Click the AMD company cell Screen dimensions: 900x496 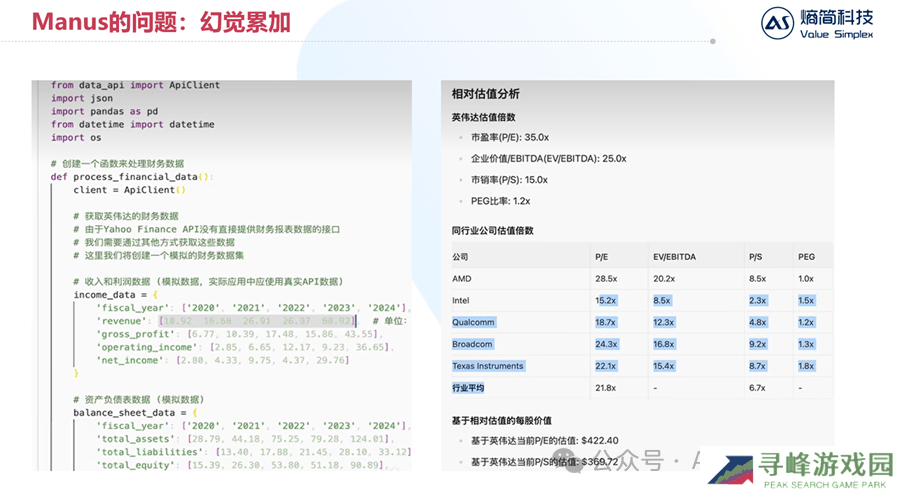coord(461,279)
